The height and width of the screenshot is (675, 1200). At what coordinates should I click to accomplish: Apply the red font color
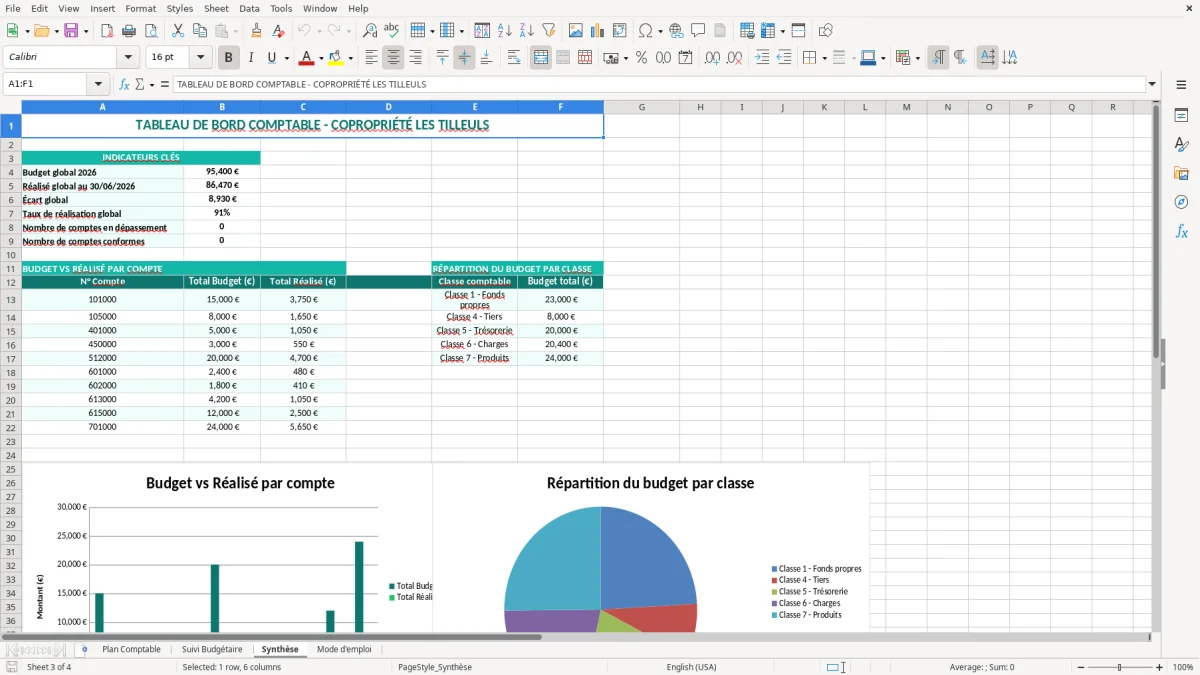(x=307, y=58)
